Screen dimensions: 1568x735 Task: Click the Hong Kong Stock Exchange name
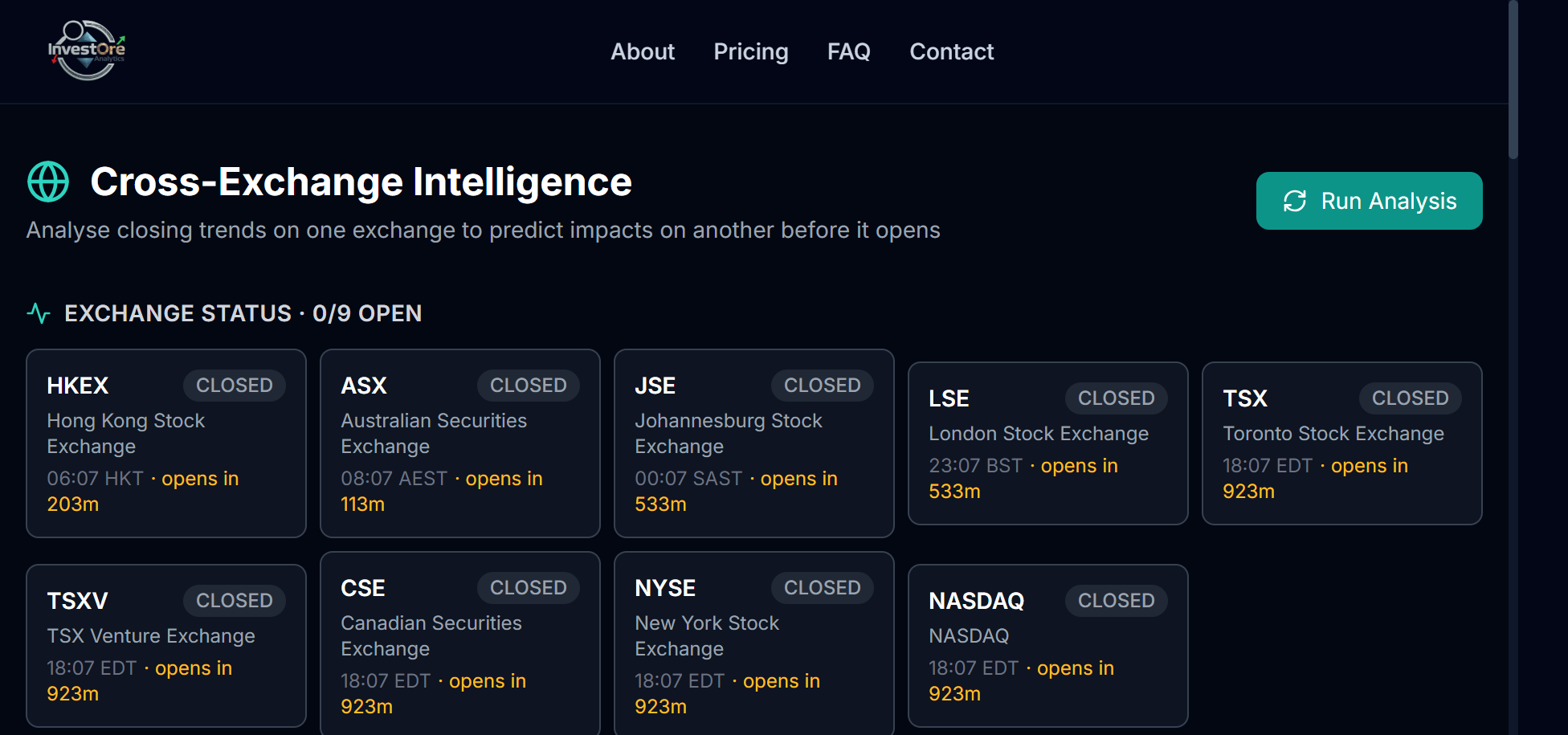(126, 434)
